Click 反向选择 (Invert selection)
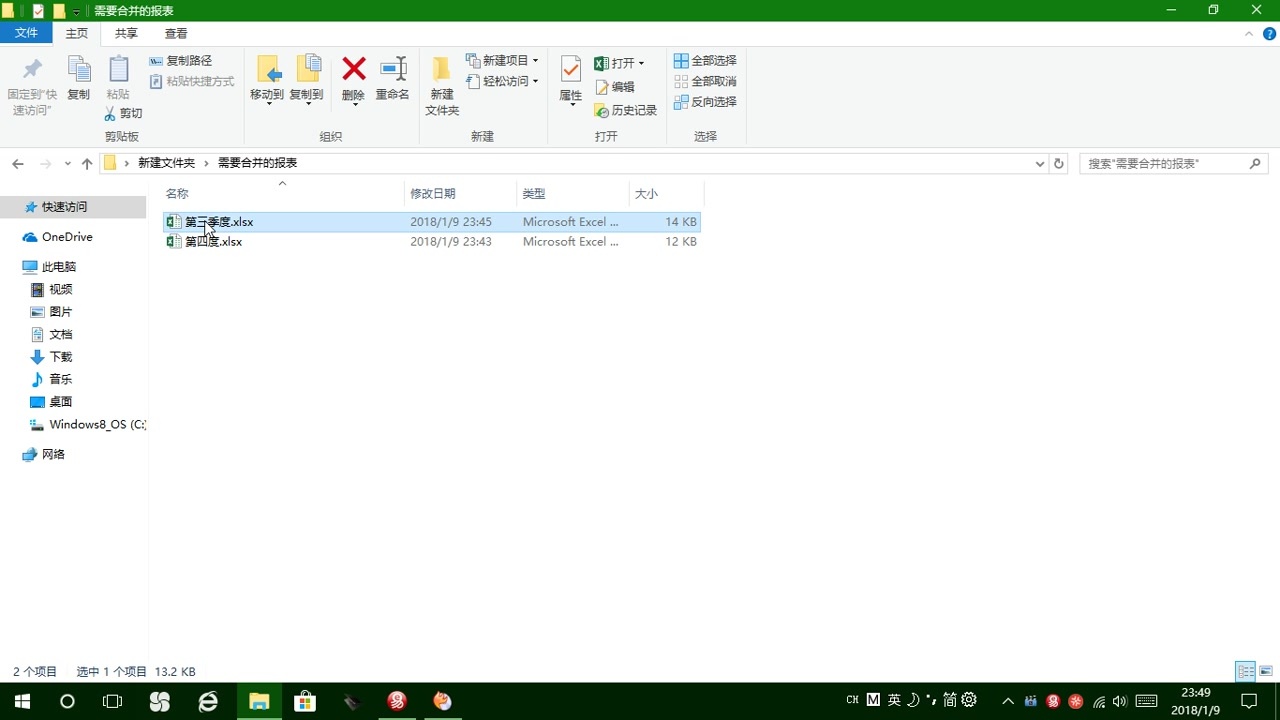Screen dimensions: 1280x720 pyautogui.click(x=705, y=102)
